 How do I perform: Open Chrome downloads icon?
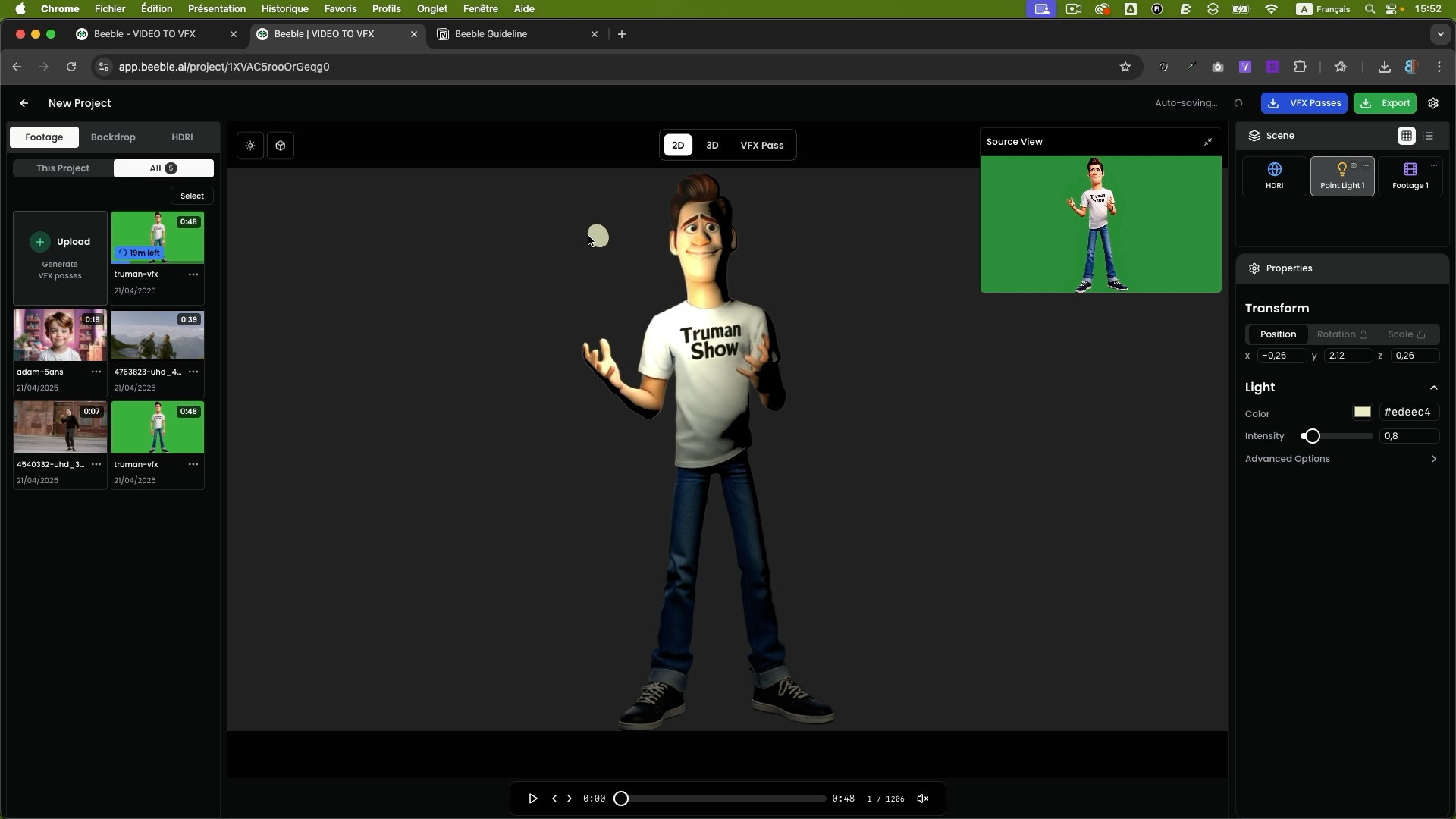[1384, 67]
